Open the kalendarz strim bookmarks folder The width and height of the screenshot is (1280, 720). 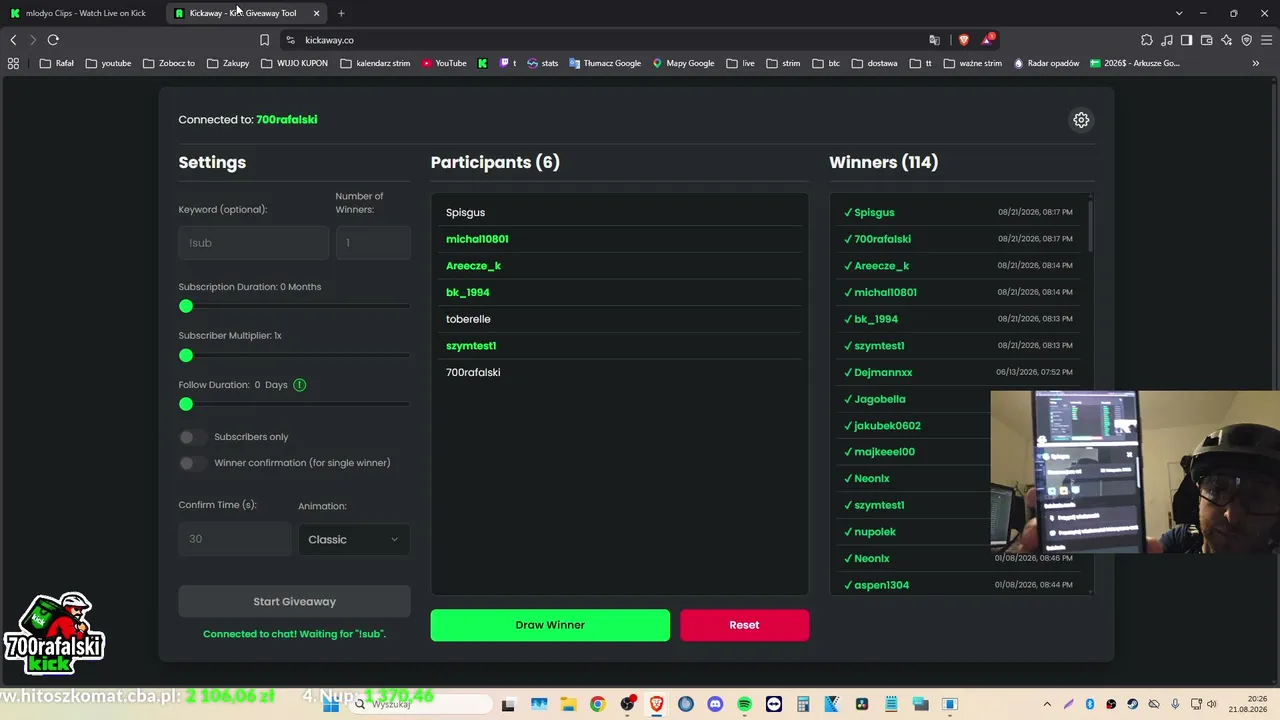[x=375, y=63]
